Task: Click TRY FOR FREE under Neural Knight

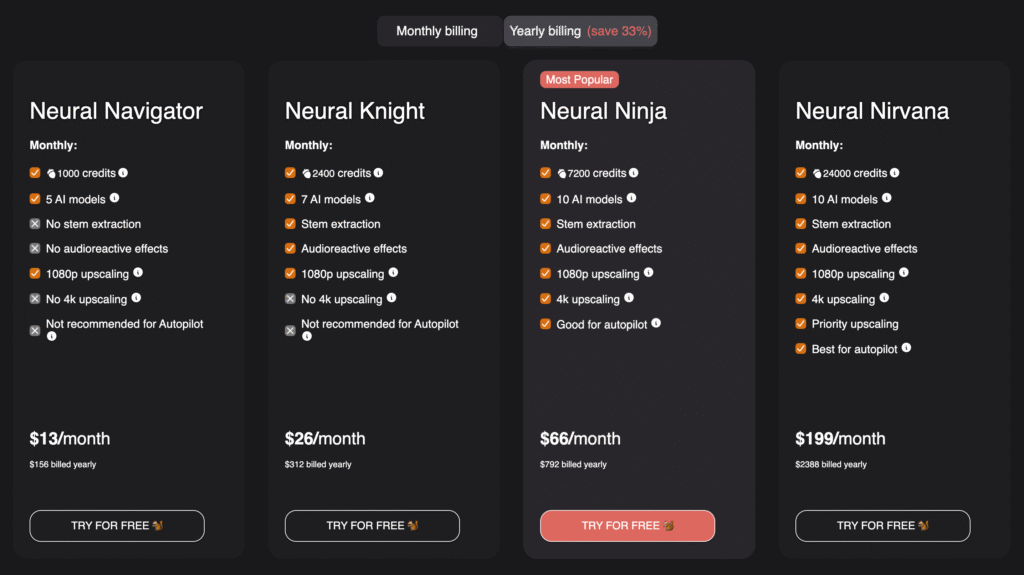Action: [372, 526]
